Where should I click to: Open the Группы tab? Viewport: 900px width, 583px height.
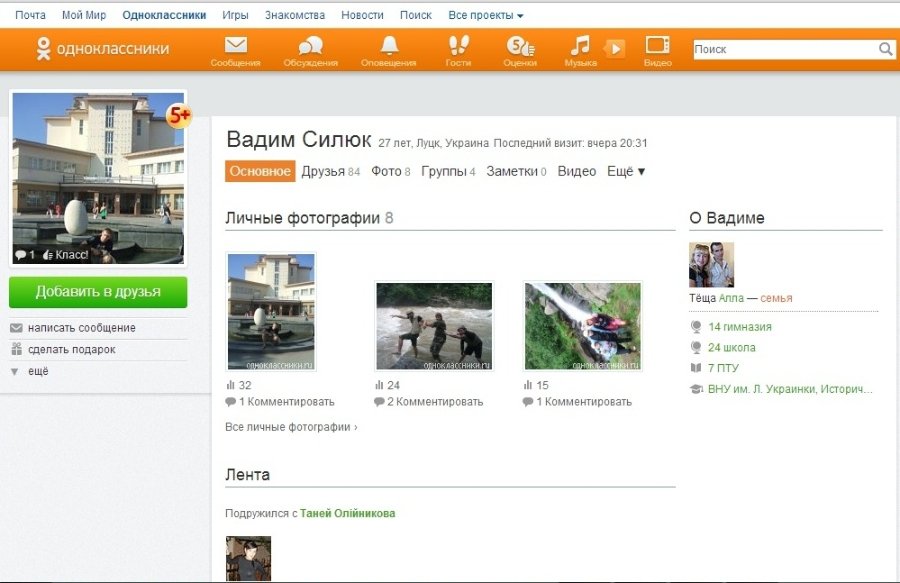(443, 171)
